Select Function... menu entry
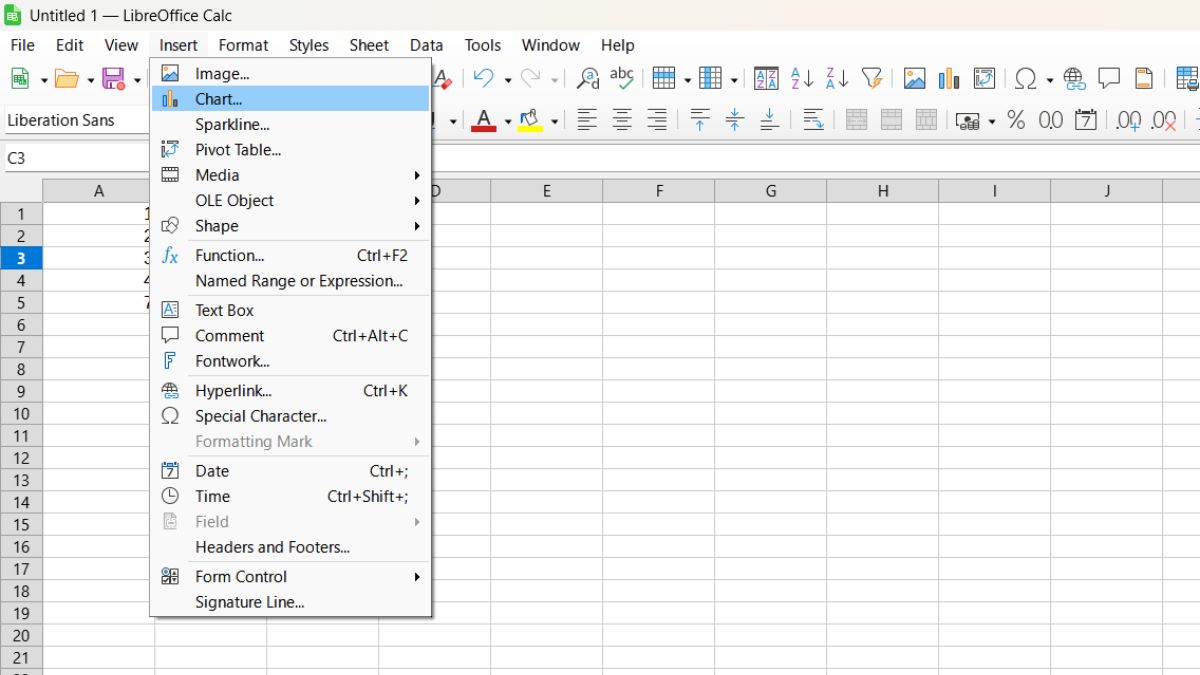The width and height of the screenshot is (1200, 675). coord(290,255)
